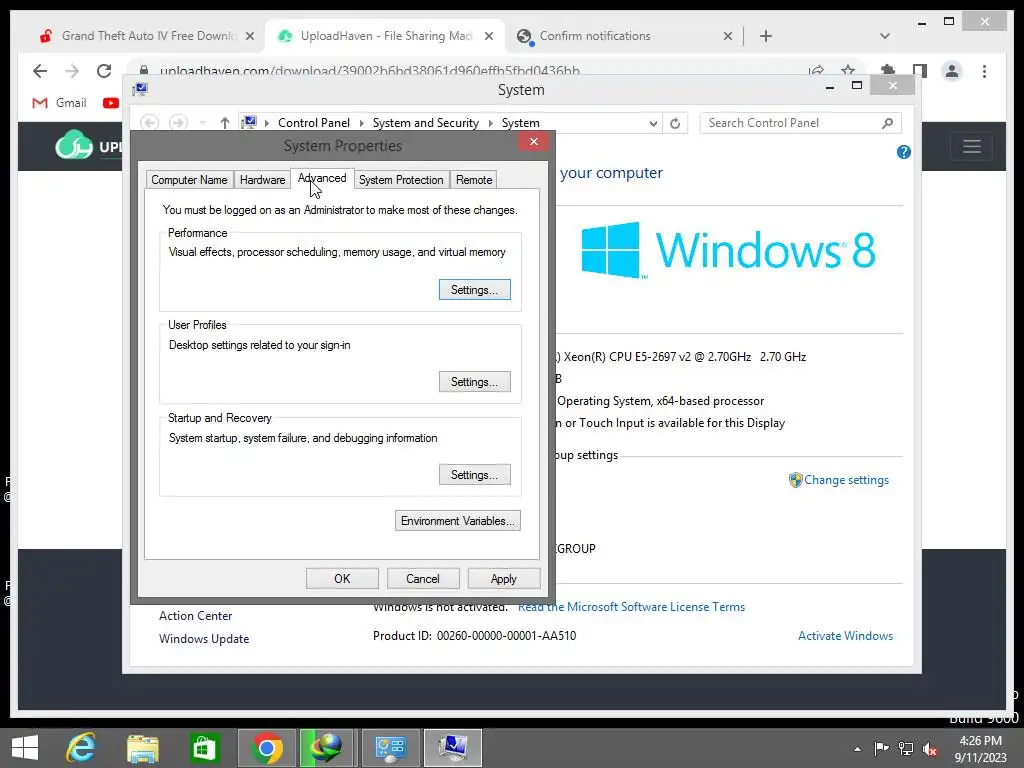Screen dimensions: 1024x768
Task: Close the UploadHaven browser tab
Action: pos(488,36)
